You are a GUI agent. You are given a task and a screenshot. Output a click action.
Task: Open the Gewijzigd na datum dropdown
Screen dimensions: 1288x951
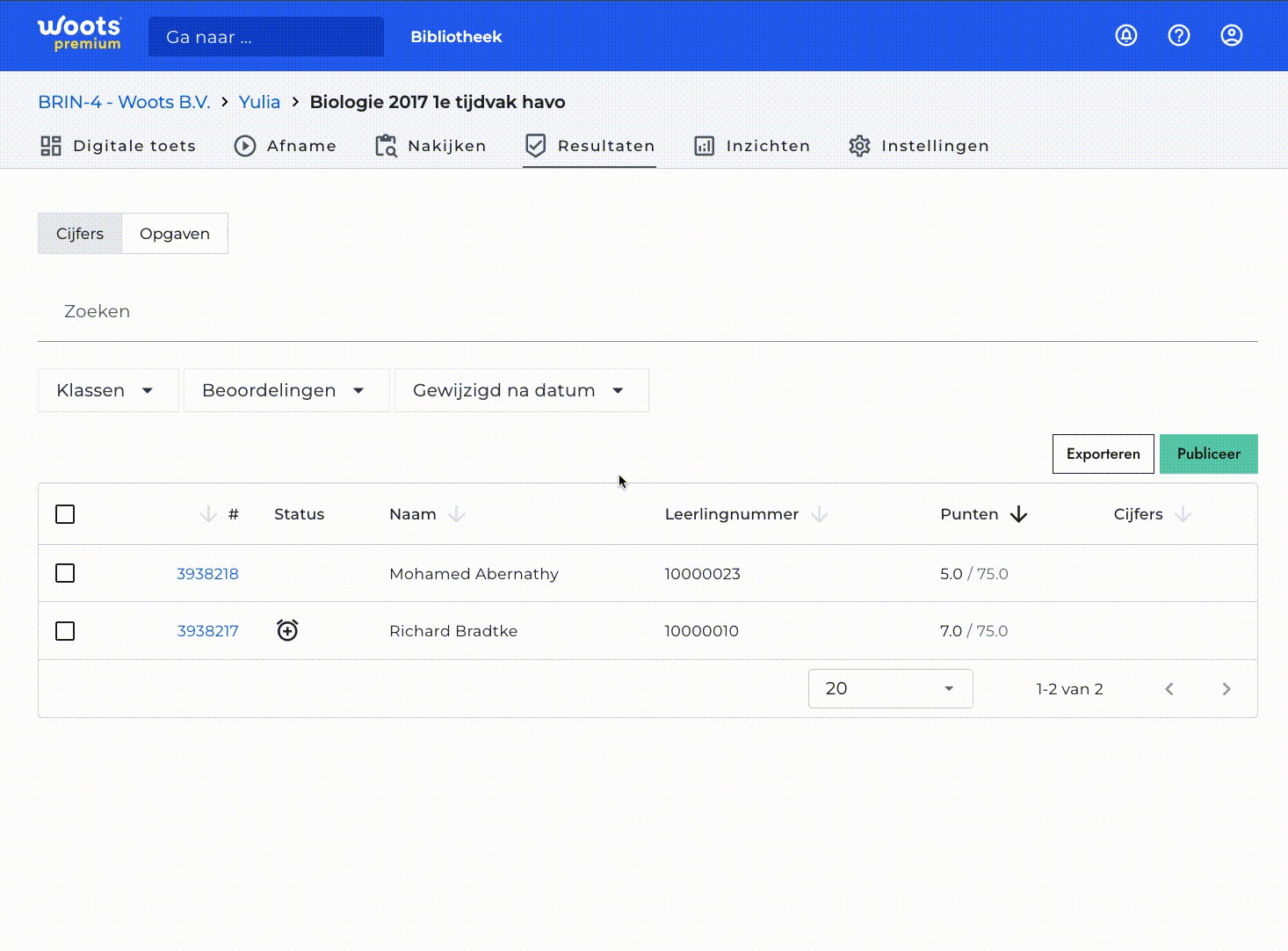pos(522,390)
